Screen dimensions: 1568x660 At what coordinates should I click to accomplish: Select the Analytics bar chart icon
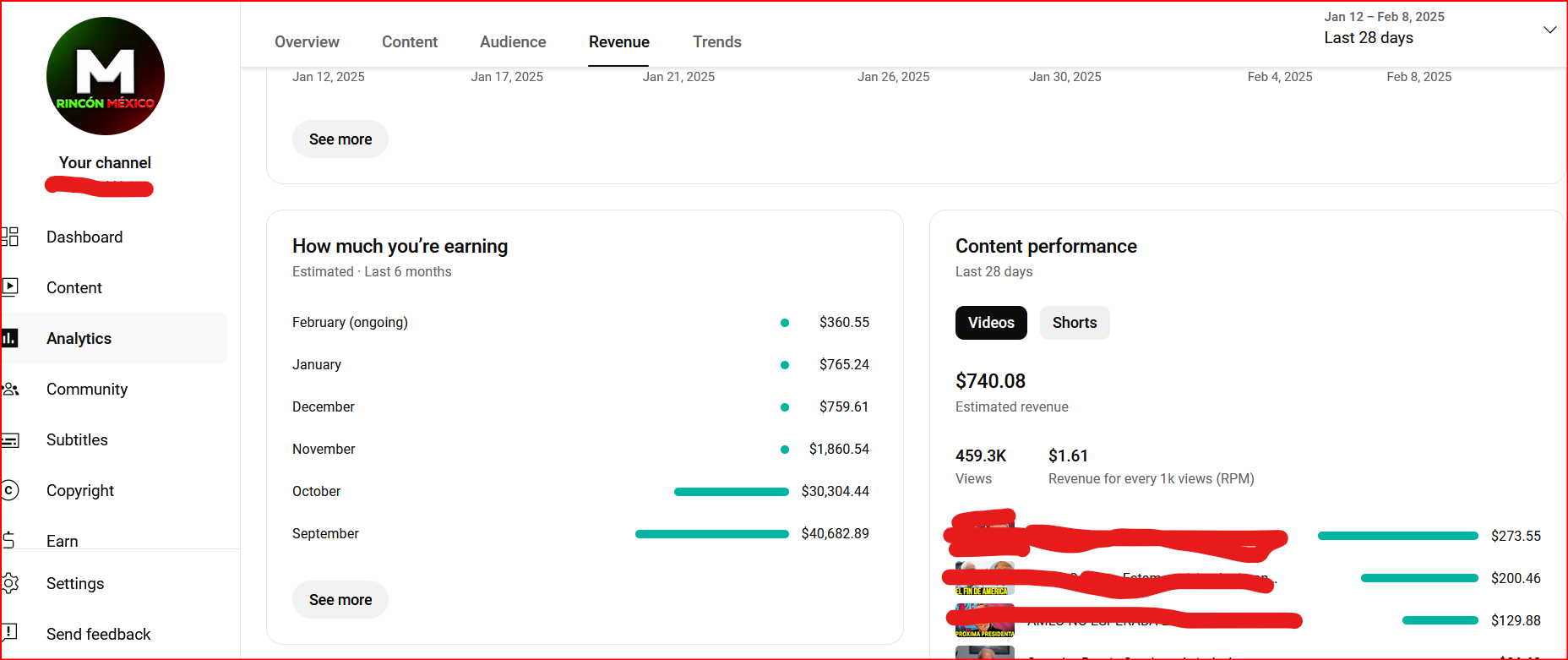(x=9, y=338)
